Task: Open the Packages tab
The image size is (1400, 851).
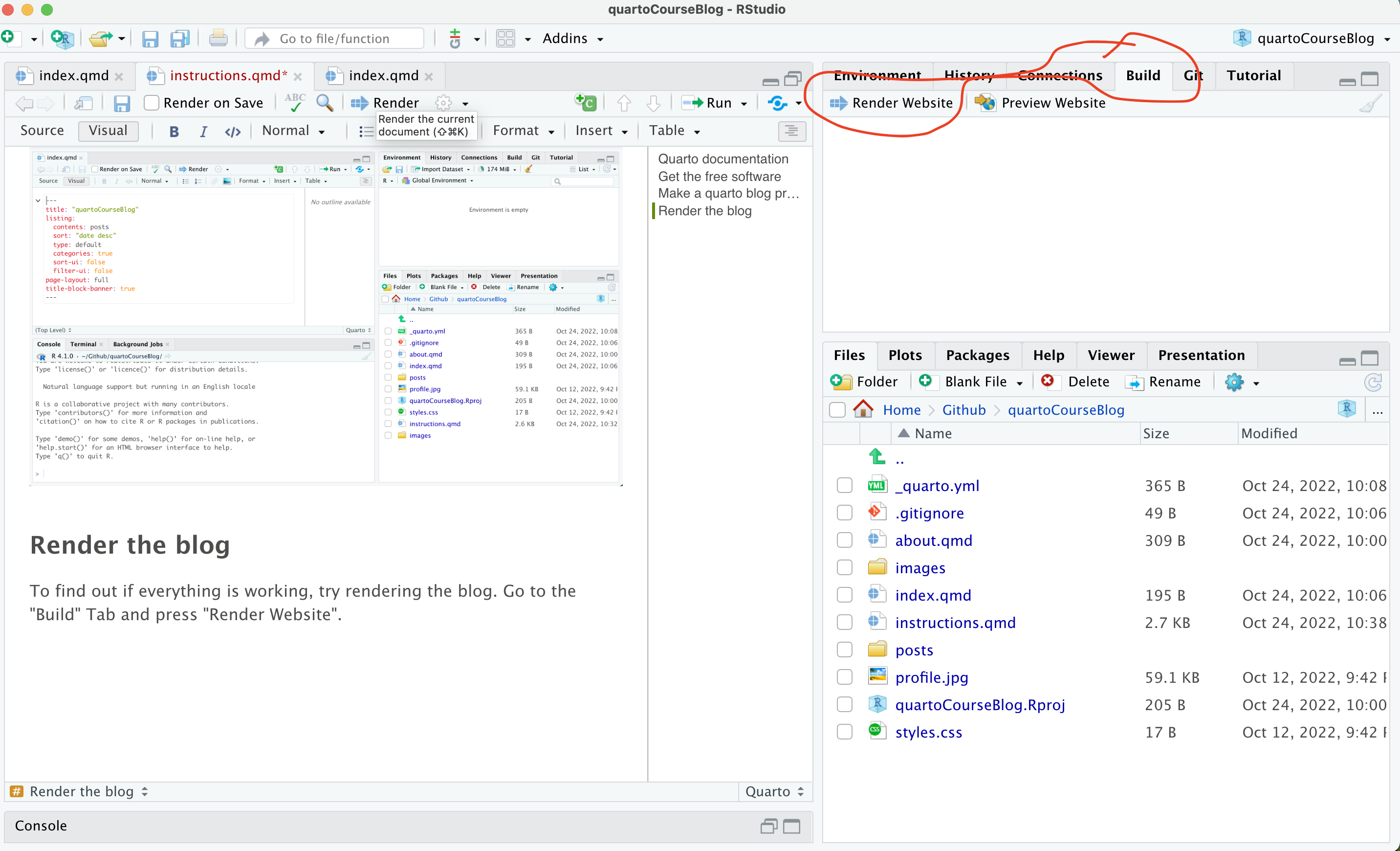Action: tap(977, 355)
